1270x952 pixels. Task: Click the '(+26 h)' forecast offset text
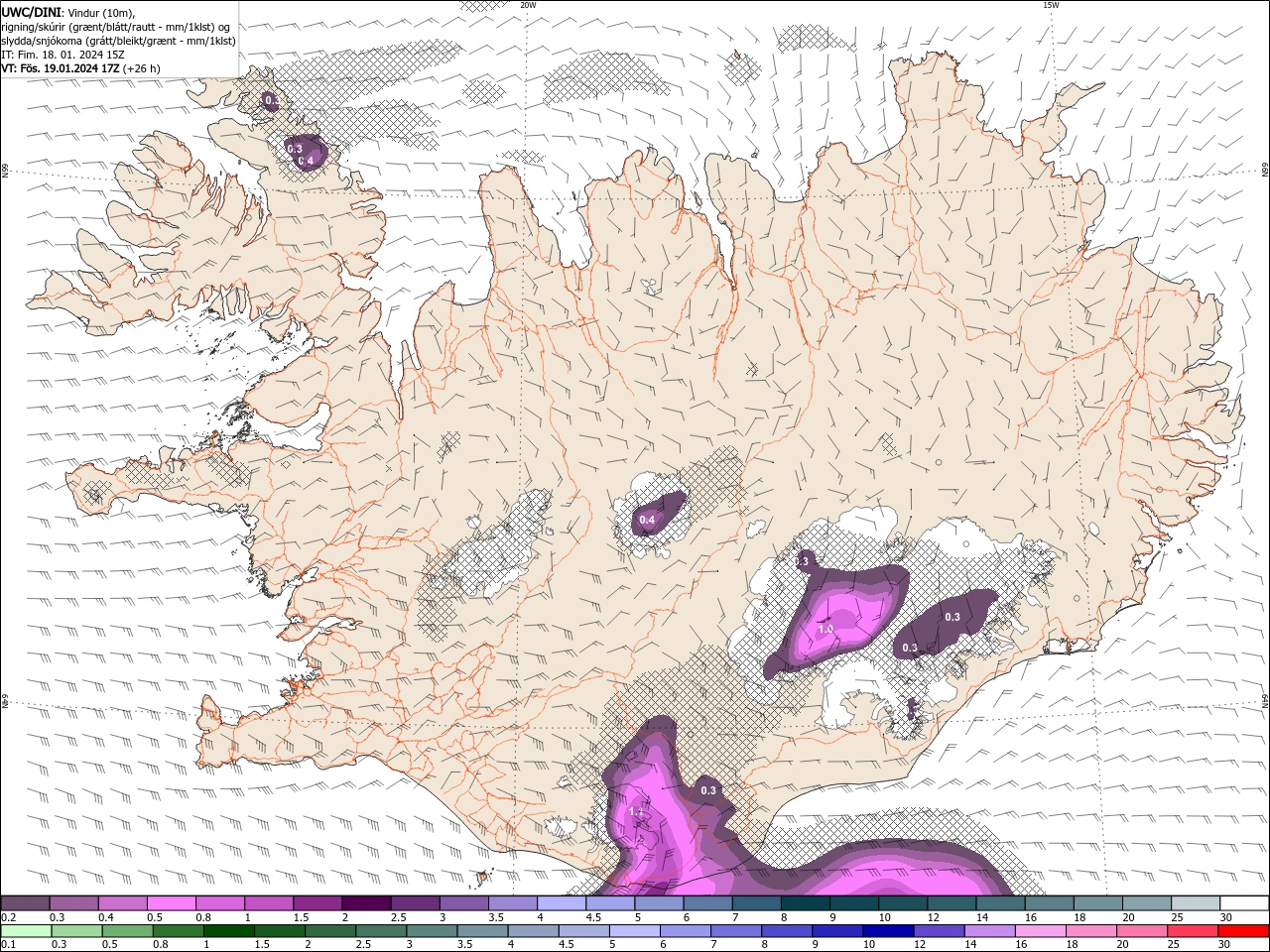pyautogui.click(x=142, y=68)
